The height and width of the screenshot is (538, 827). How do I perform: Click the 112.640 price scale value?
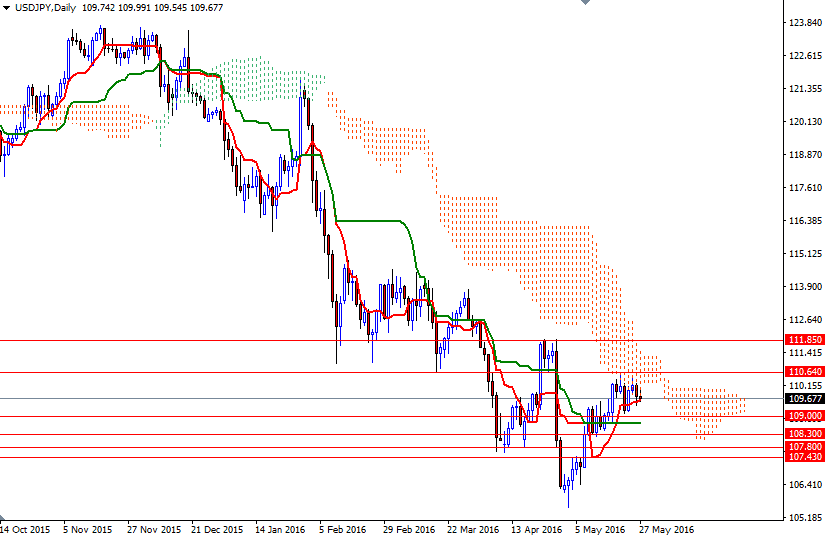[805, 320]
